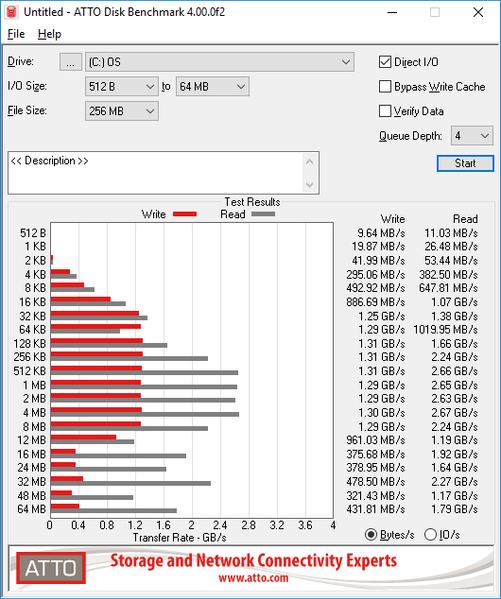
Task: Open the I/O Size start 512 B dropdown
Action: pos(122,87)
